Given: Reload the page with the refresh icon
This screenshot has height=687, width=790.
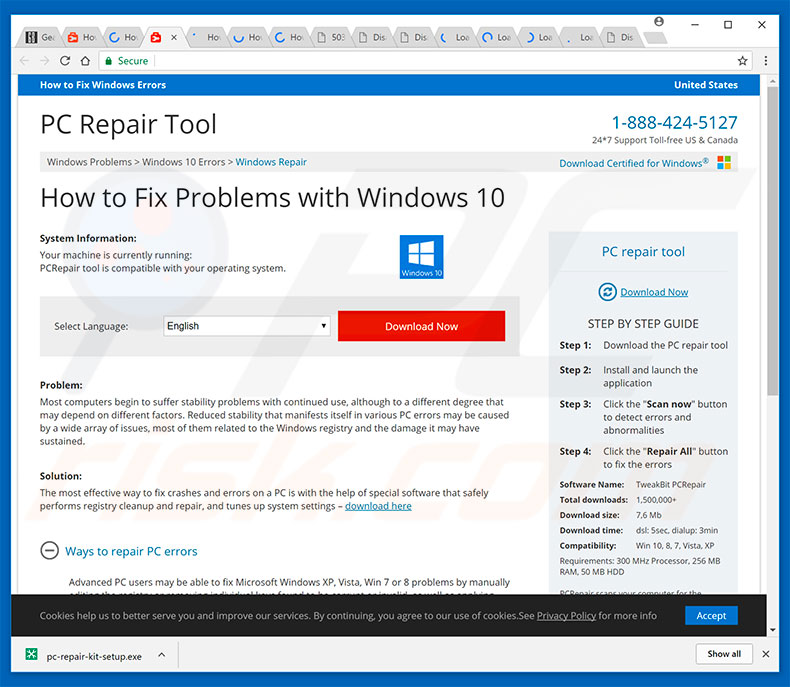Looking at the screenshot, I should 65,61.
